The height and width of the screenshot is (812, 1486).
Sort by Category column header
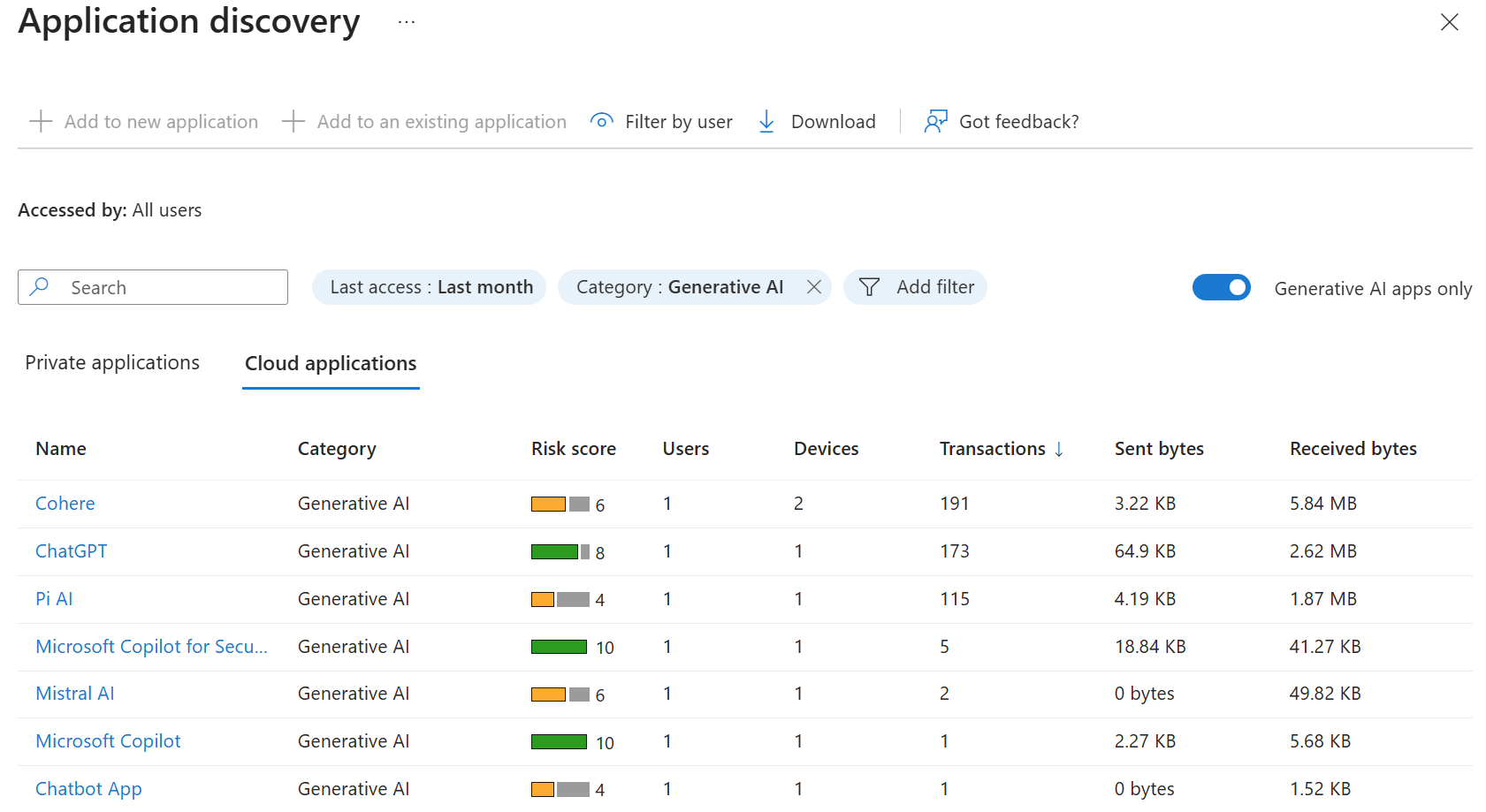pos(337,449)
